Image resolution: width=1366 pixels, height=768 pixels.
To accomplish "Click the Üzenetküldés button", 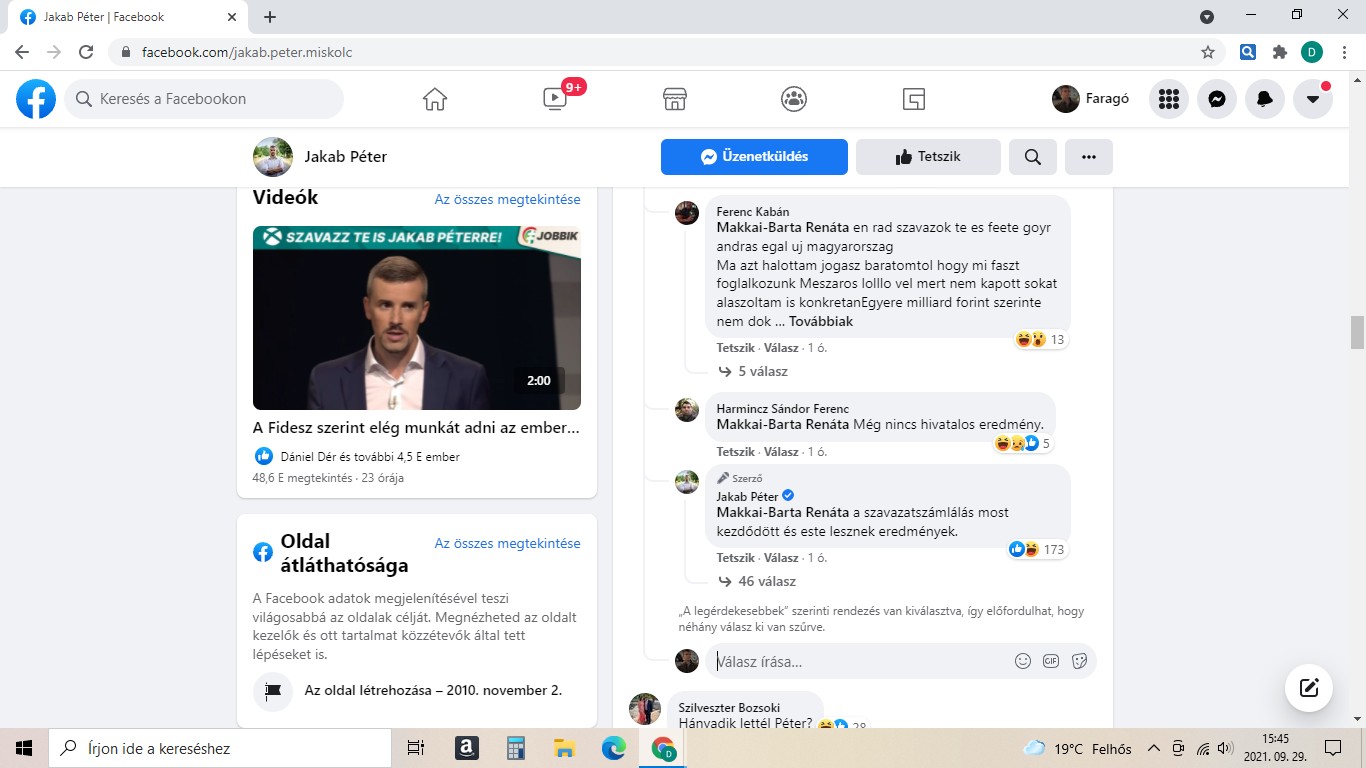I will (754, 157).
